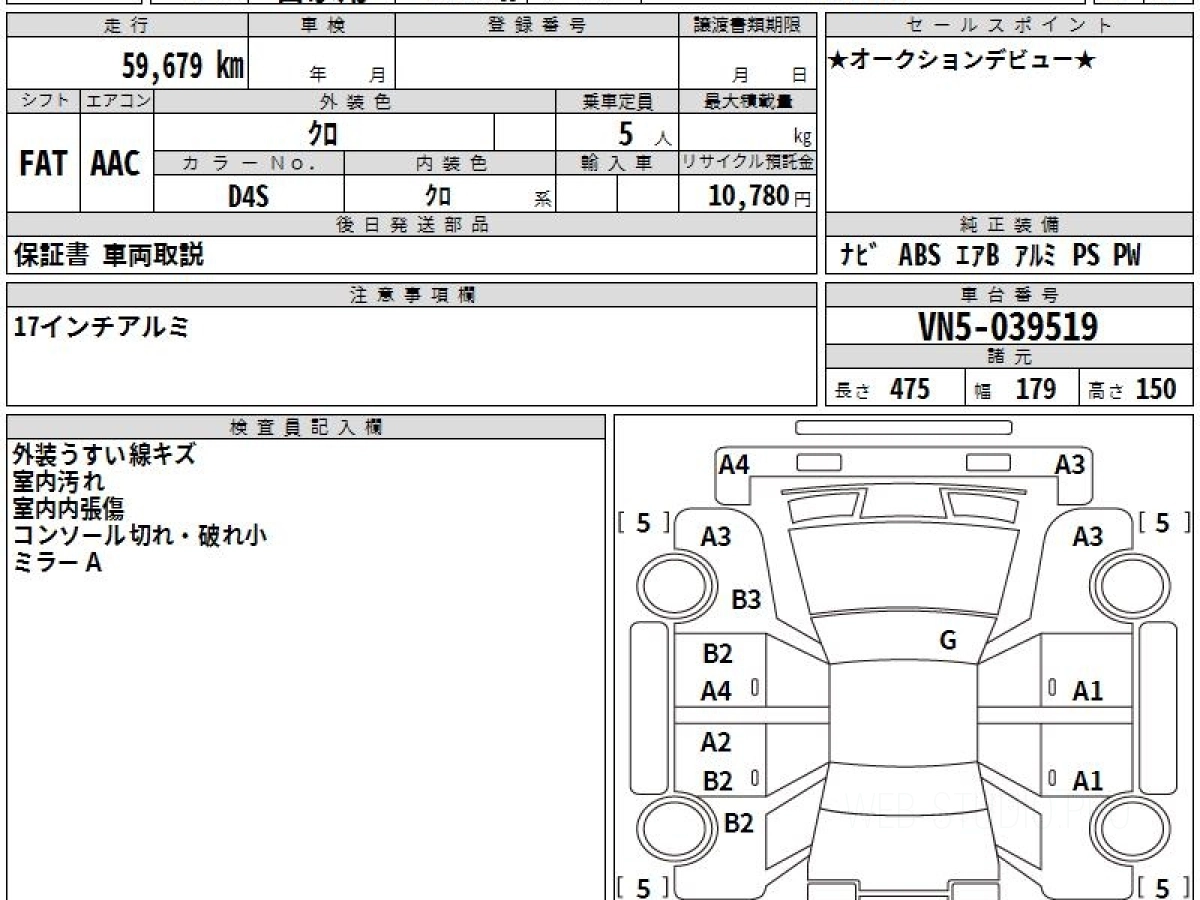Click the seating capacity 5 人 value

(644, 134)
